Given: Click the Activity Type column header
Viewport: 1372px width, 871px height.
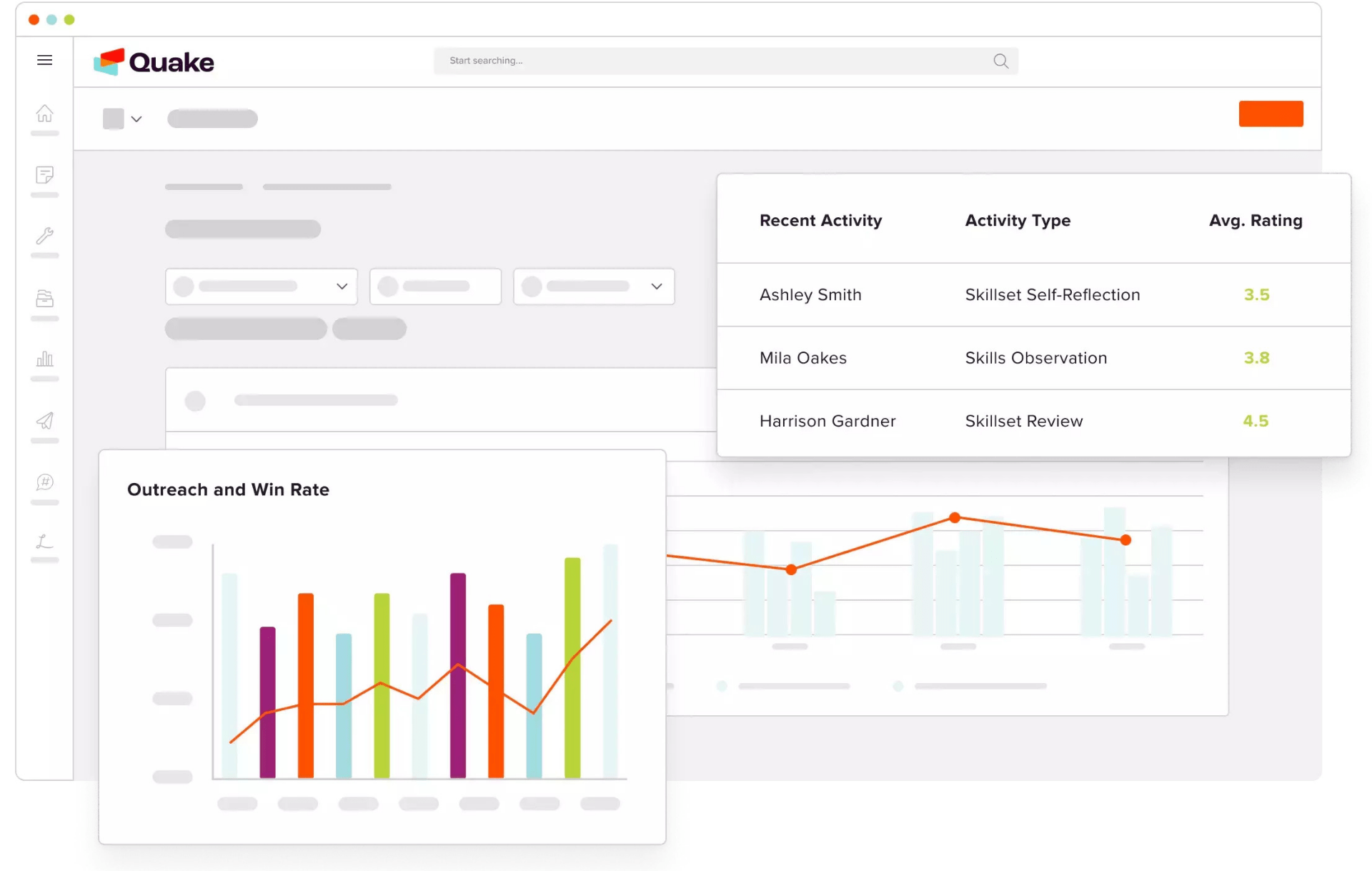Looking at the screenshot, I should click(1017, 221).
